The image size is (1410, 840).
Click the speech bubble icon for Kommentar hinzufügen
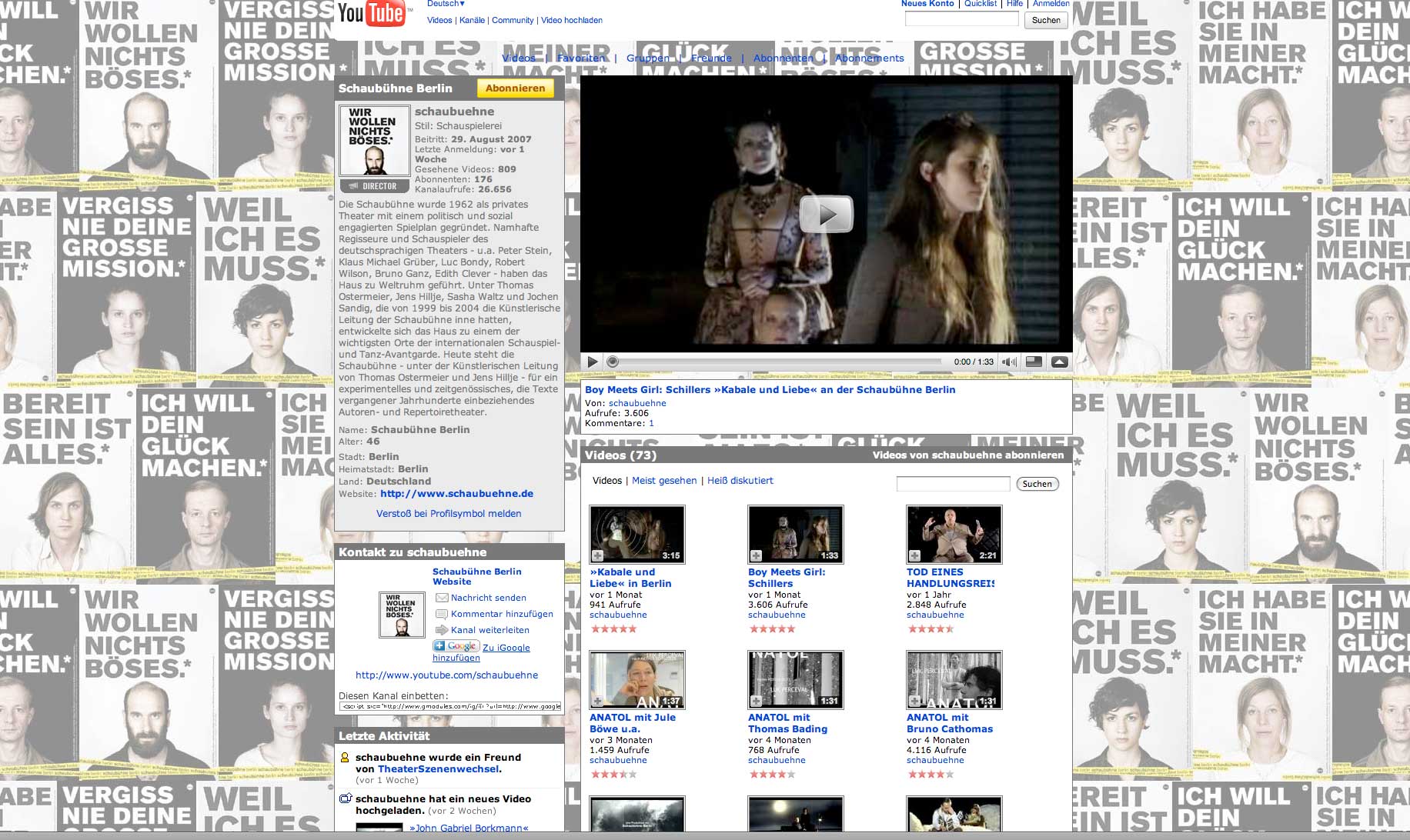tap(441, 614)
